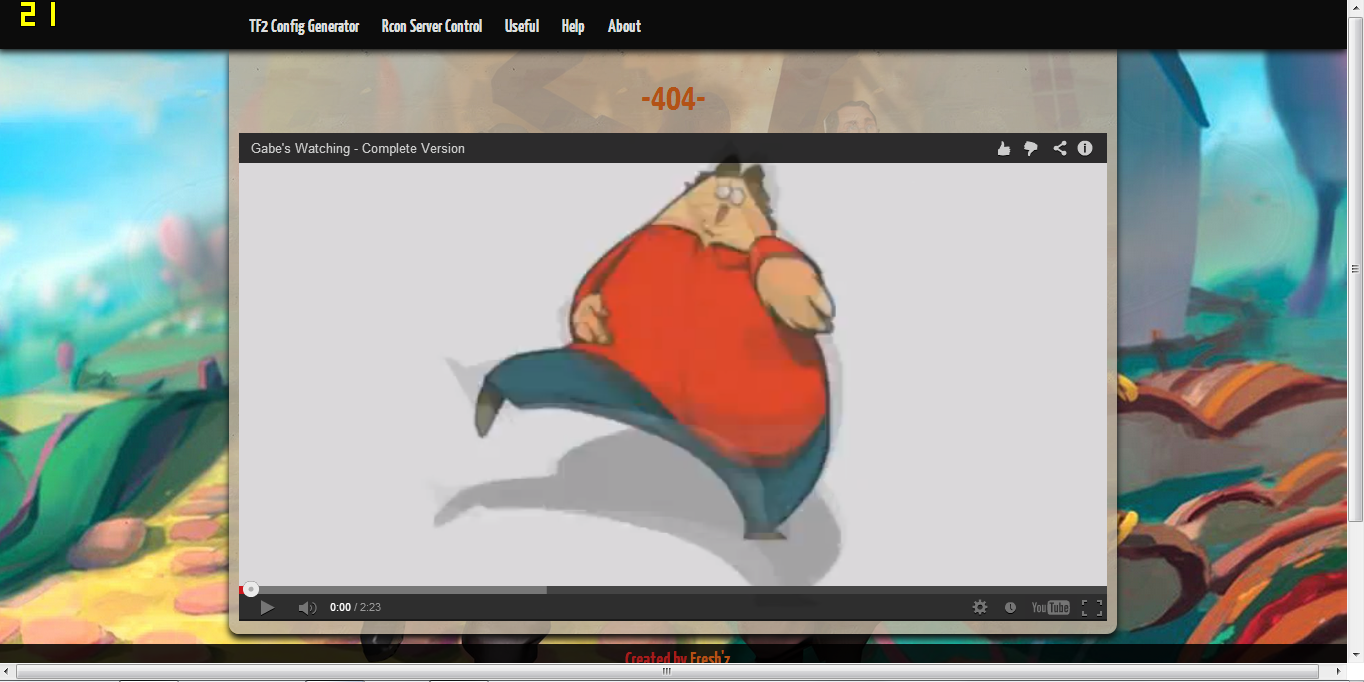Enter fullscreen with the fullscreen icon
The height and width of the screenshot is (682, 1364).
click(1092, 607)
